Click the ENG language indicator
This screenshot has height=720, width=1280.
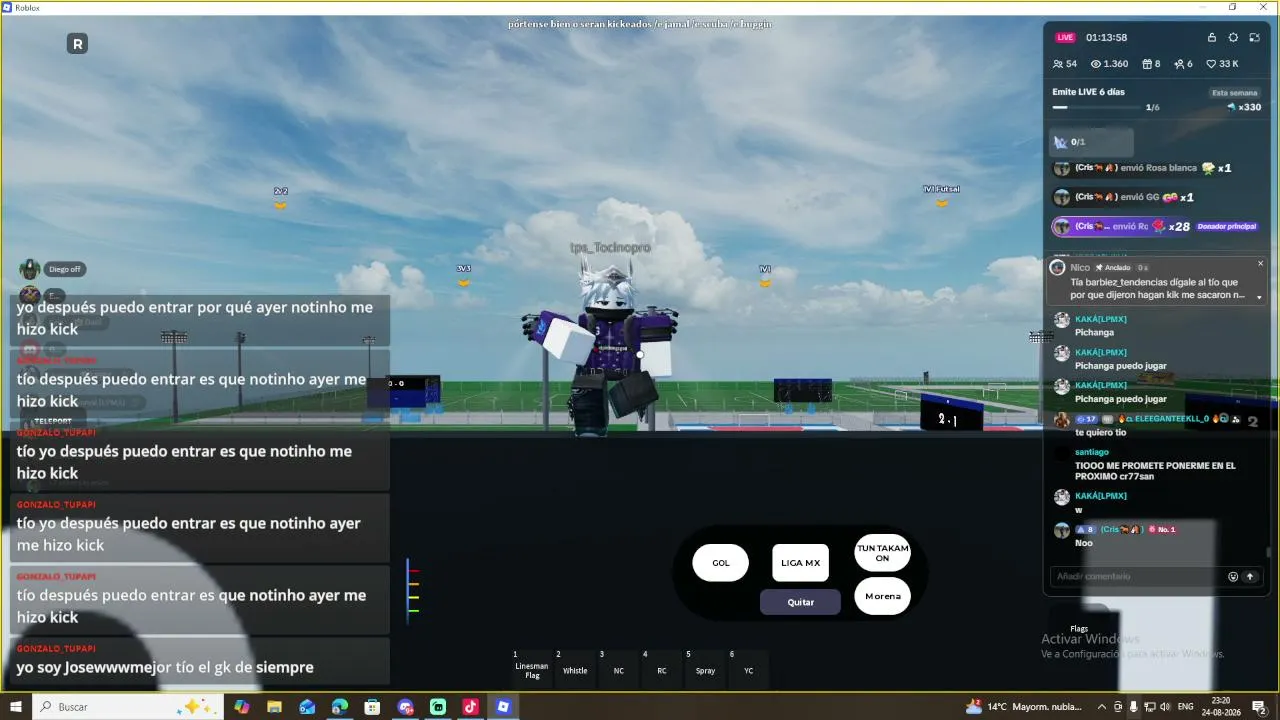(x=1186, y=707)
